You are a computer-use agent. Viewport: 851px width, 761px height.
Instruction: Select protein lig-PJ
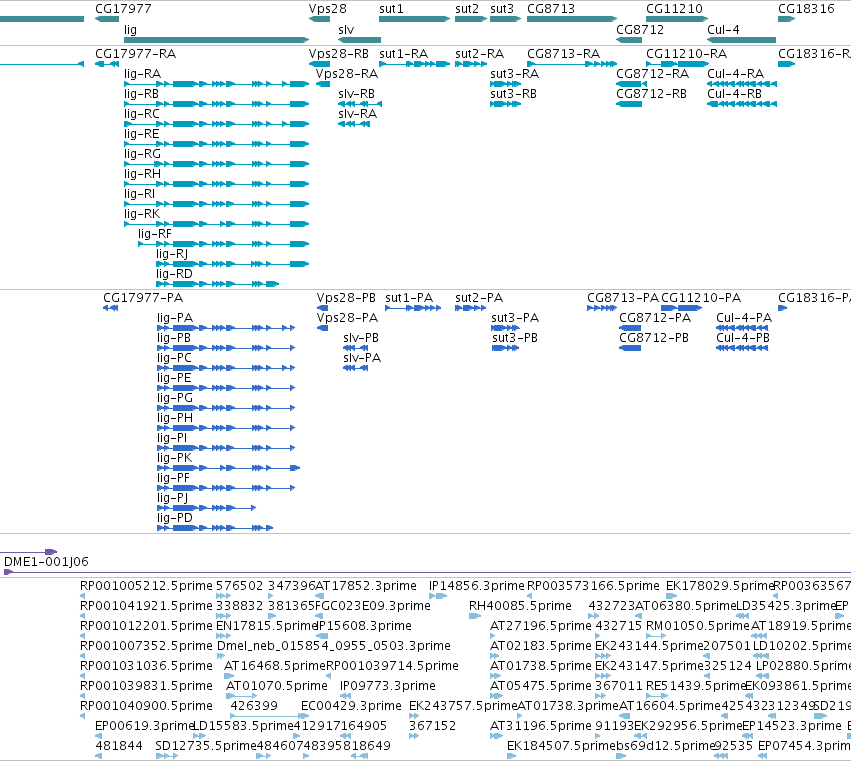coord(207,508)
